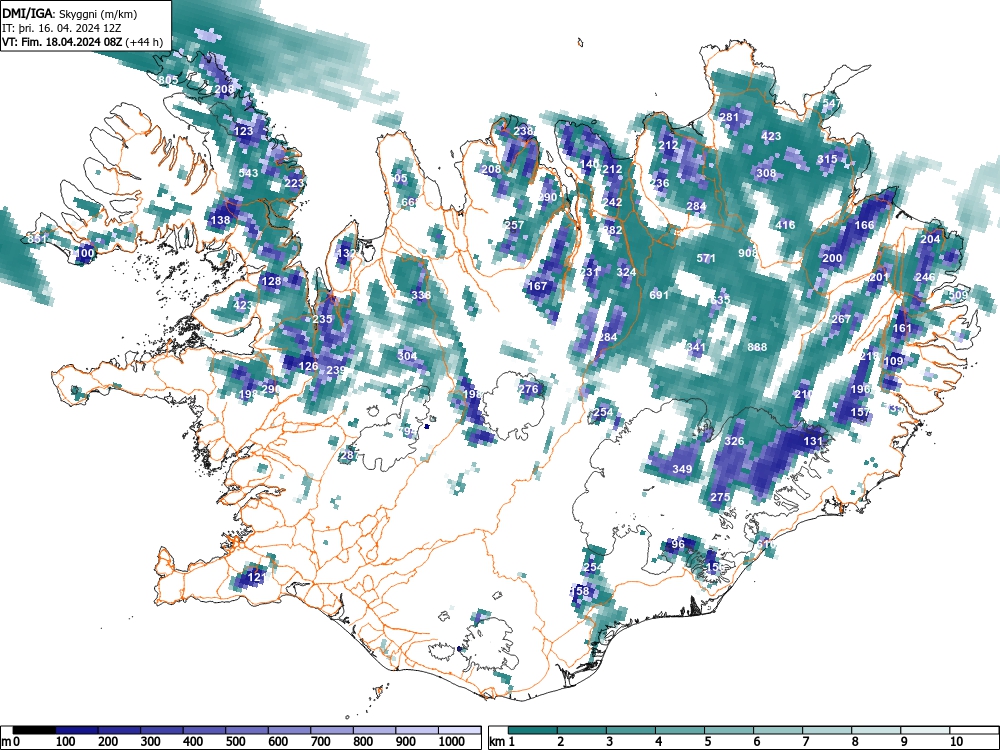This screenshot has width=1000, height=750.
Task: Click the legend swatch between 100 and 200 m
Action: click(77, 730)
